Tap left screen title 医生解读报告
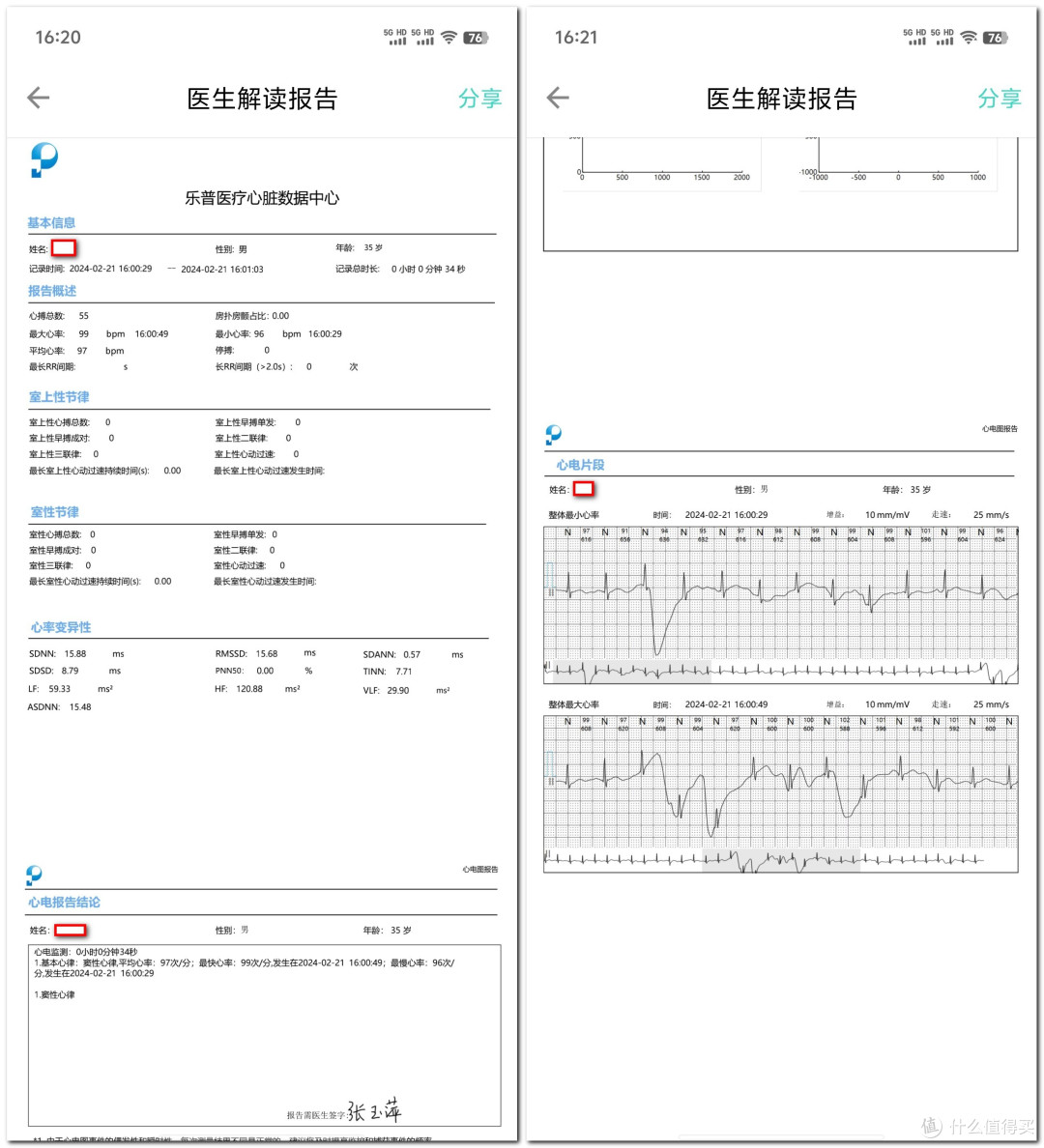 click(262, 99)
